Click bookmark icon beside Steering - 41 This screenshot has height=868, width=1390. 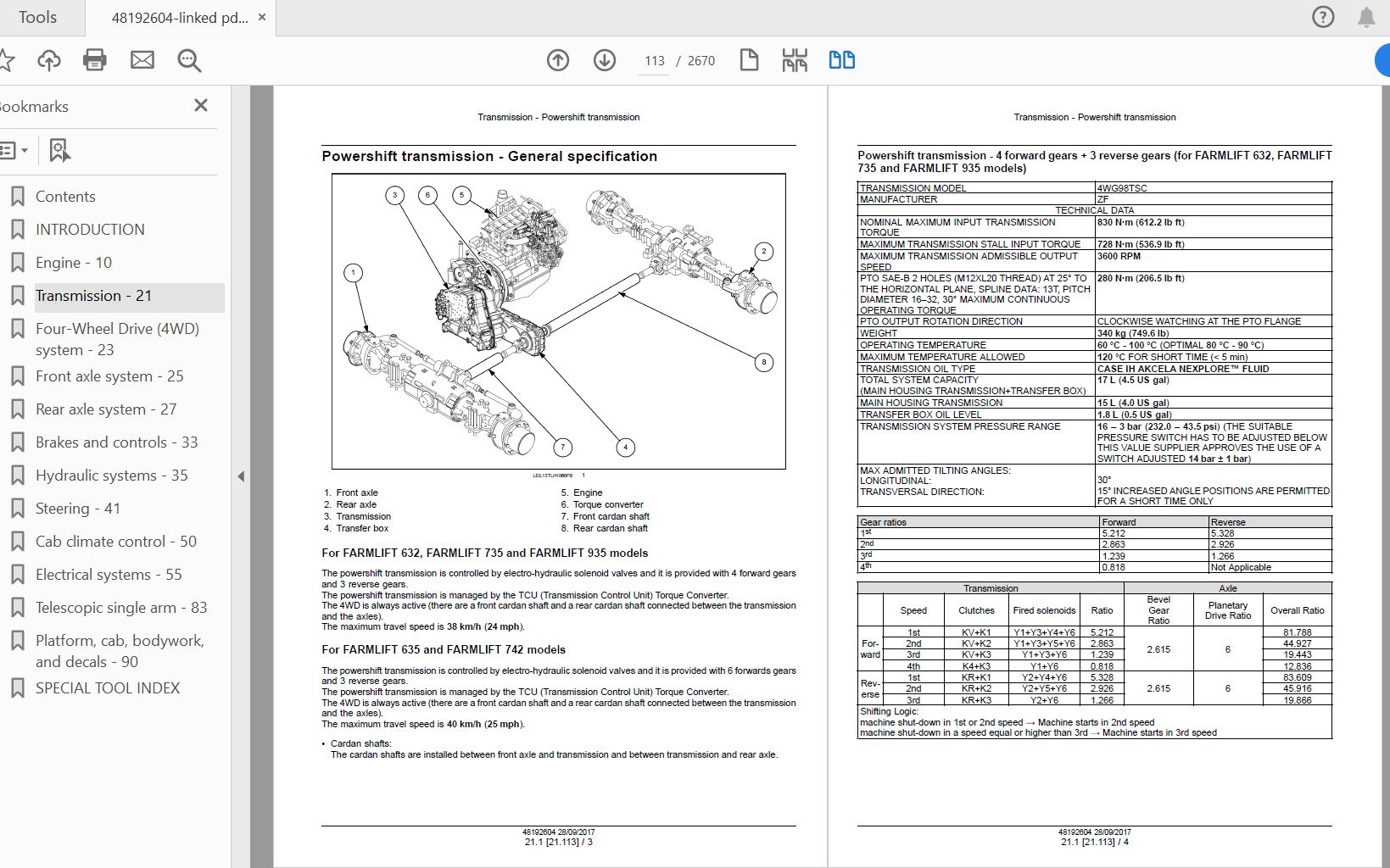[x=17, y=509]
